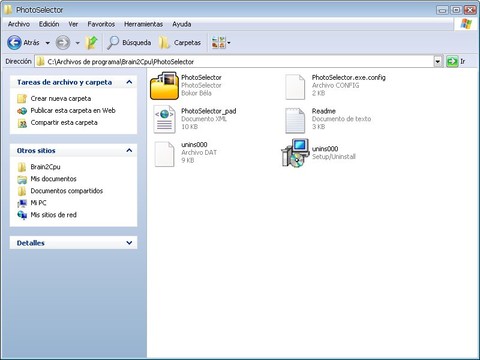Expand the address bar dropdown
This screenshot has height=360, width=480.
(438, 62)
